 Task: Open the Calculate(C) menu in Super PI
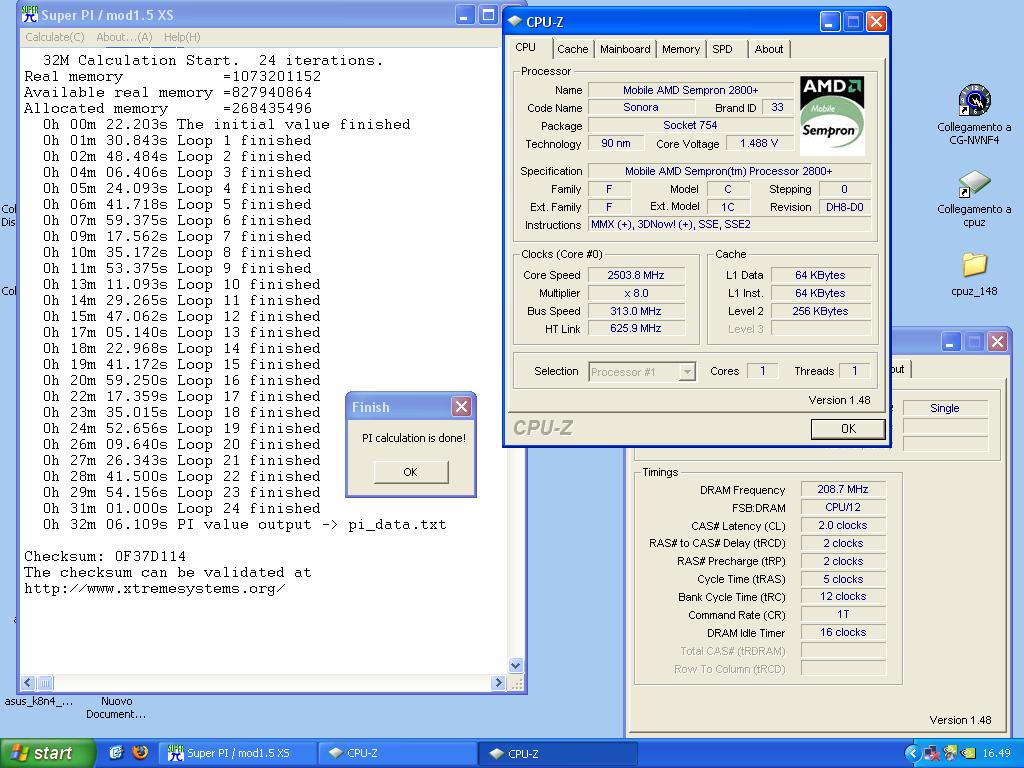55,37
